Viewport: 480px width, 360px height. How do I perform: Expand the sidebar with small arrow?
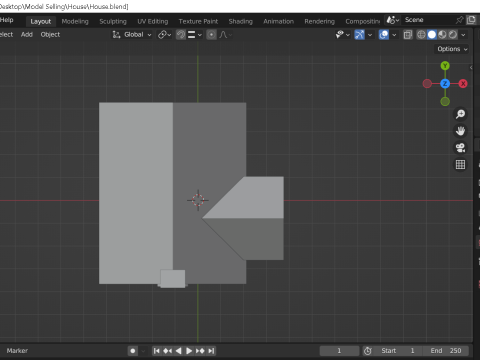pyautogui.click(x=471, y=68)
